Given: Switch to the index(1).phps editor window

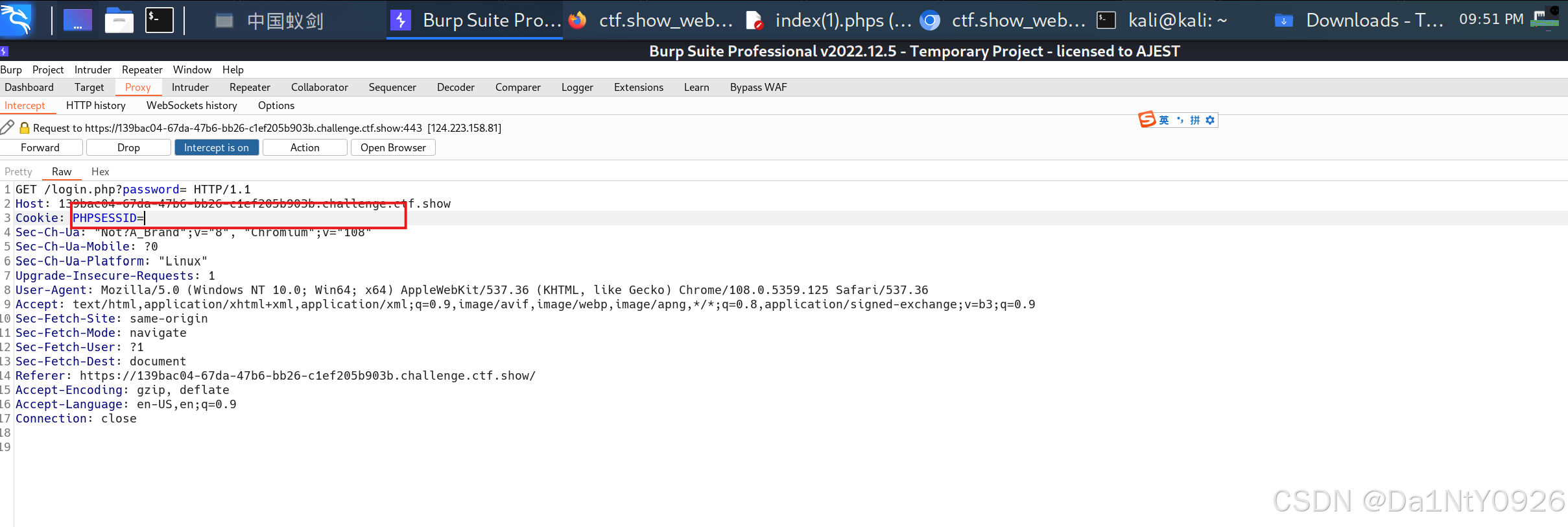Looking at the screenshot, I should coord(829,21).
